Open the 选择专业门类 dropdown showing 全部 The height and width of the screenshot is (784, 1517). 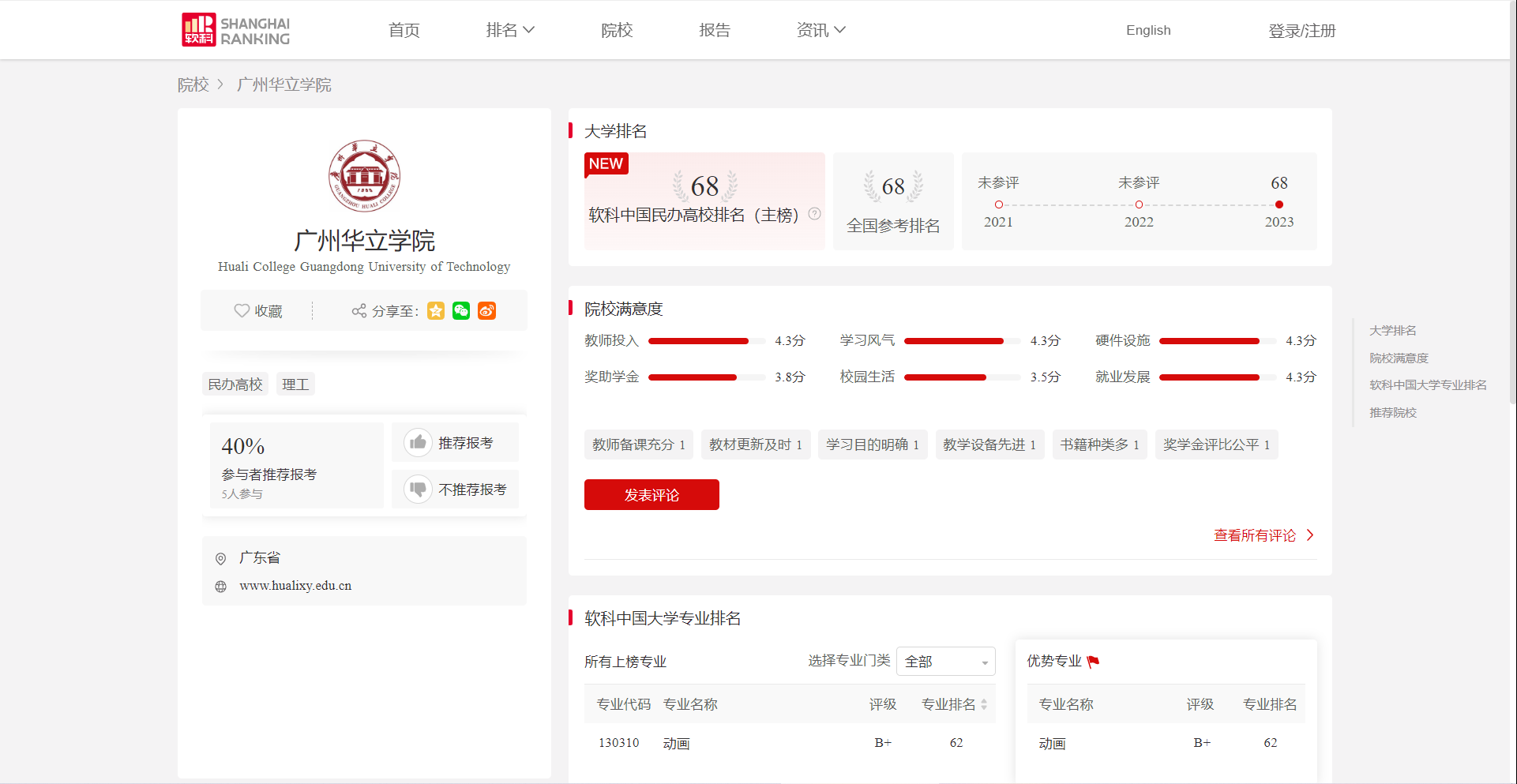tap(945, 662)
